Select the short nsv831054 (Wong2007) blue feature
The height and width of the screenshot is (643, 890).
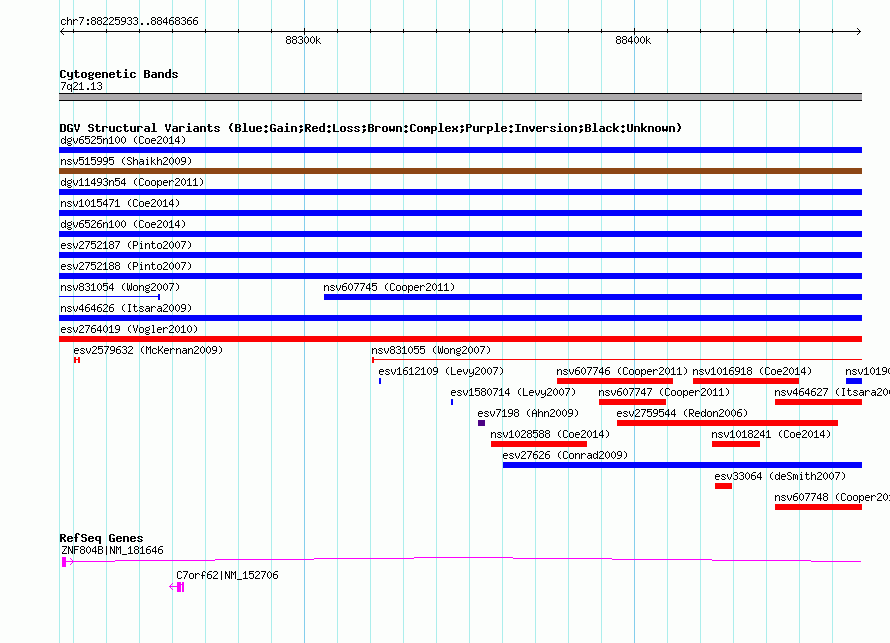click(x=110, y=297)
